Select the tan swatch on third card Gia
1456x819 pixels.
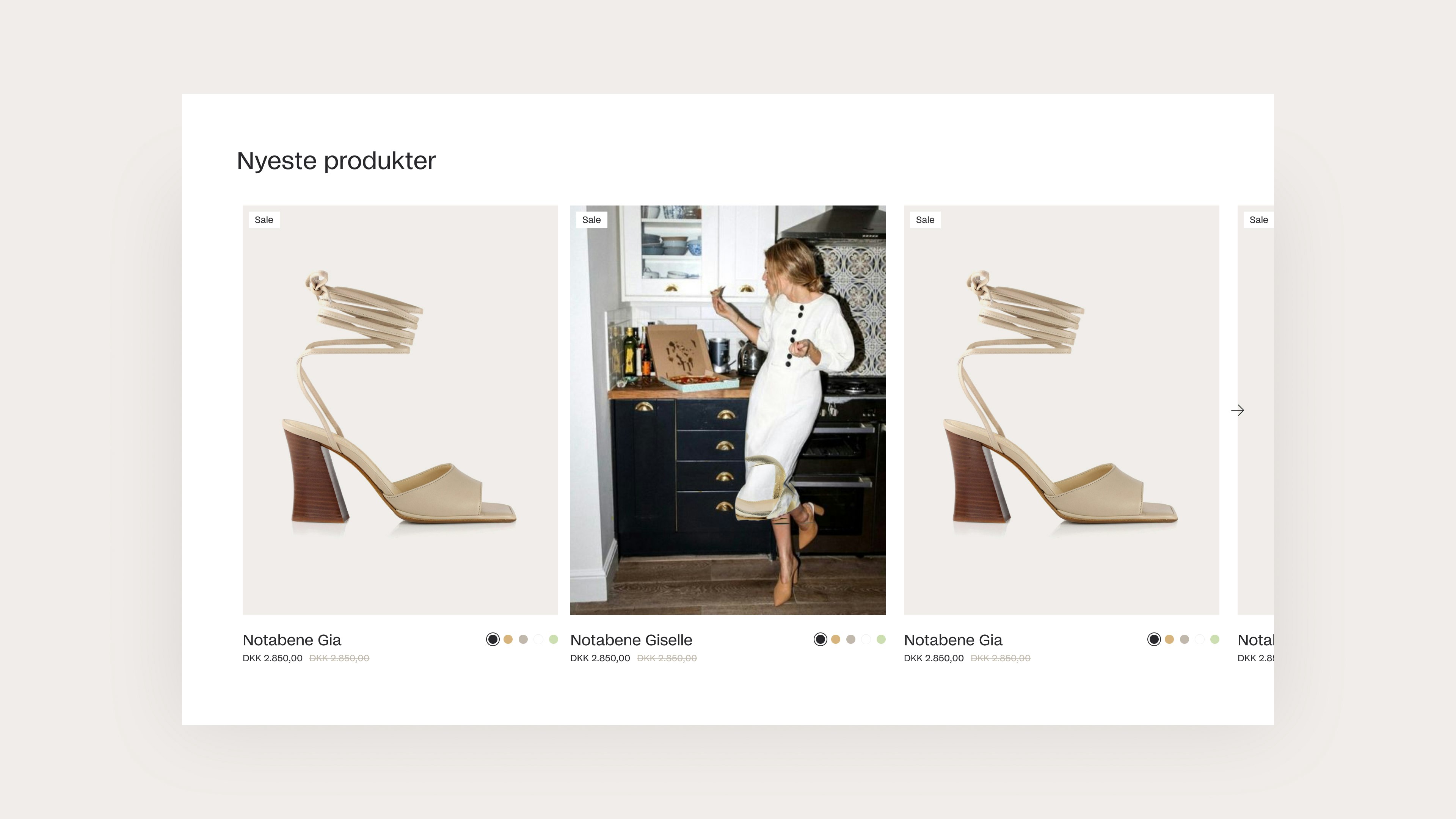click(1169, 639)
